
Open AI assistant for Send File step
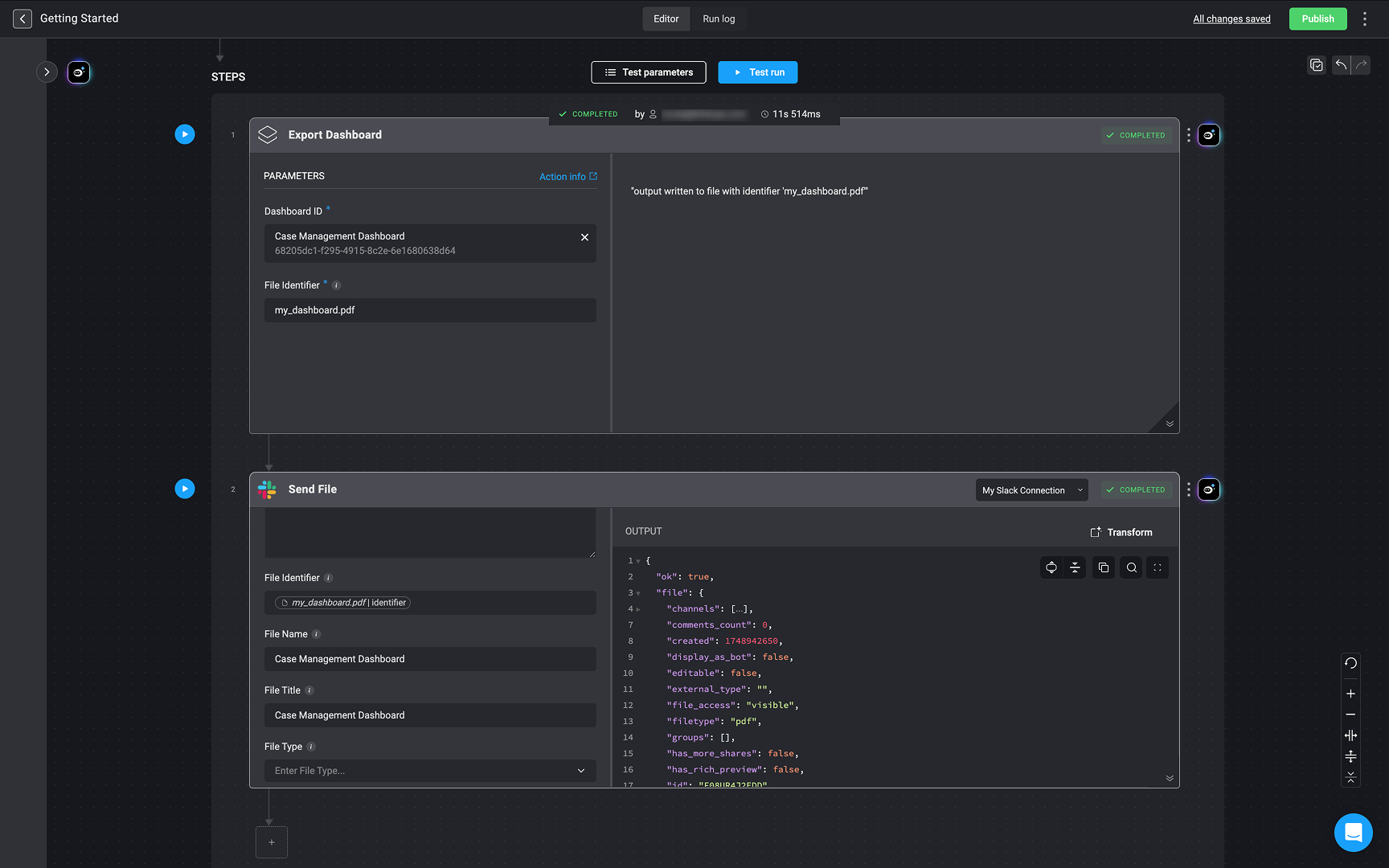pos(1209,489)
